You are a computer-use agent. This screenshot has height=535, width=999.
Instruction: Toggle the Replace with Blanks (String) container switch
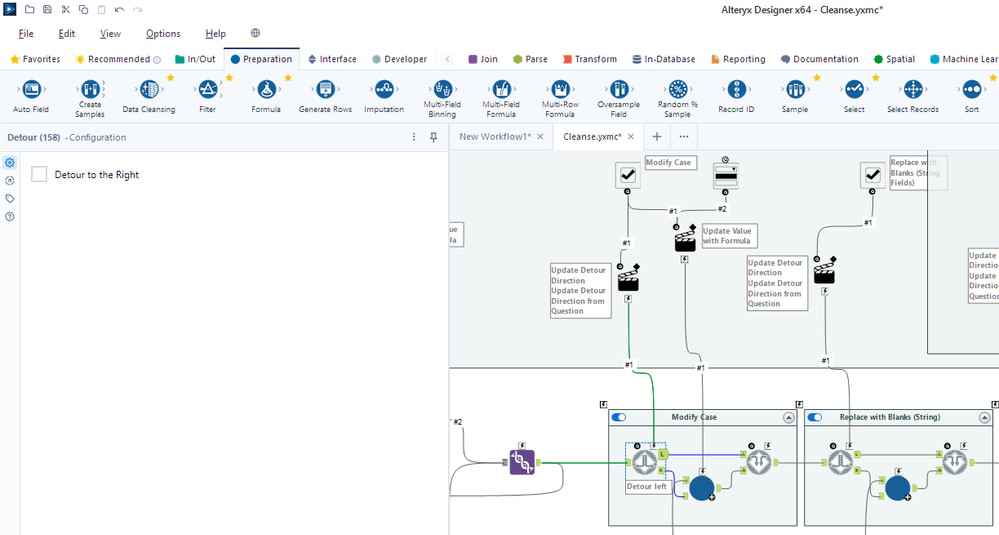click(815, 417)
